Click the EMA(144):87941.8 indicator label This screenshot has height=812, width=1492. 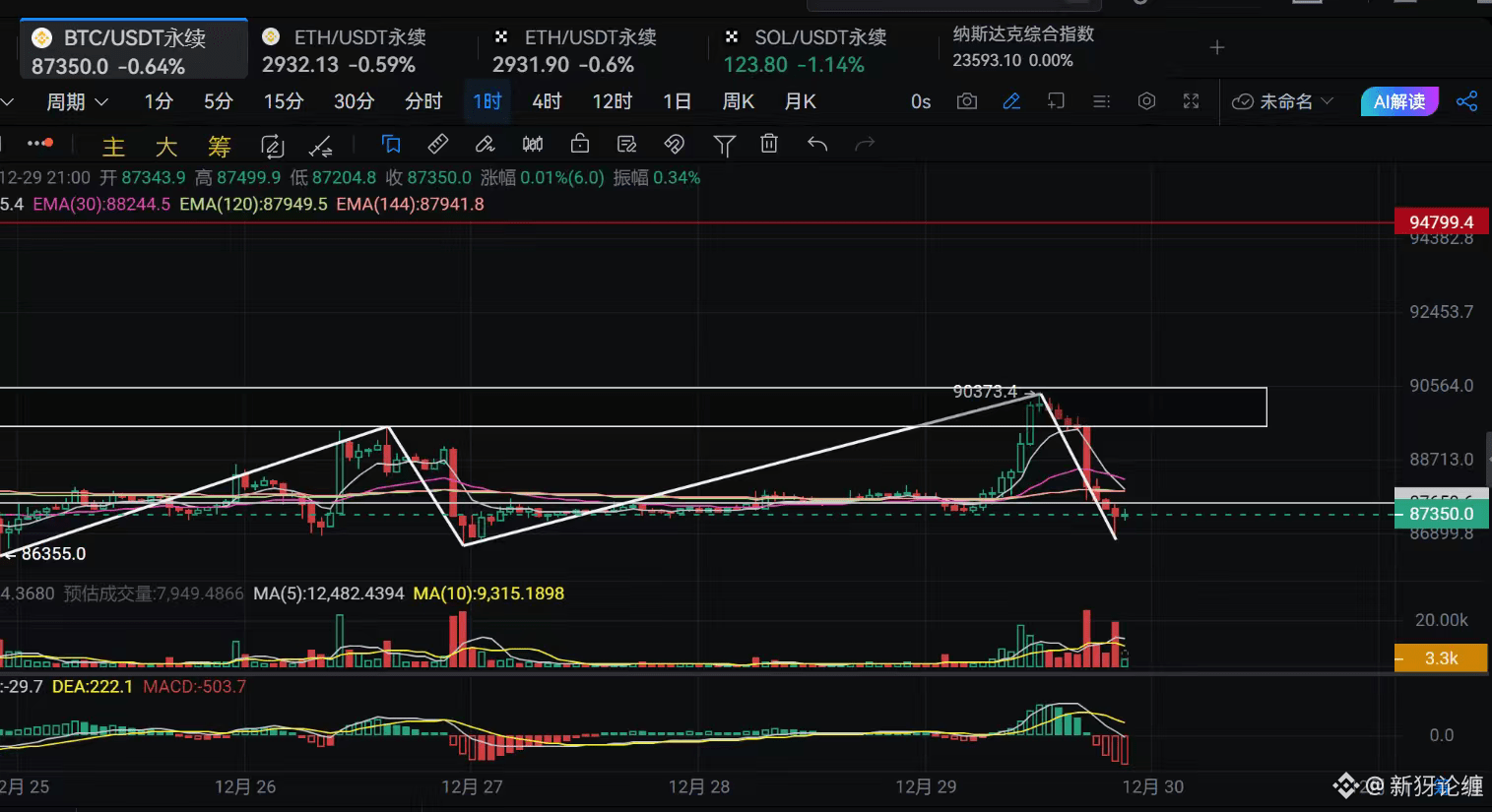(410, 205)
